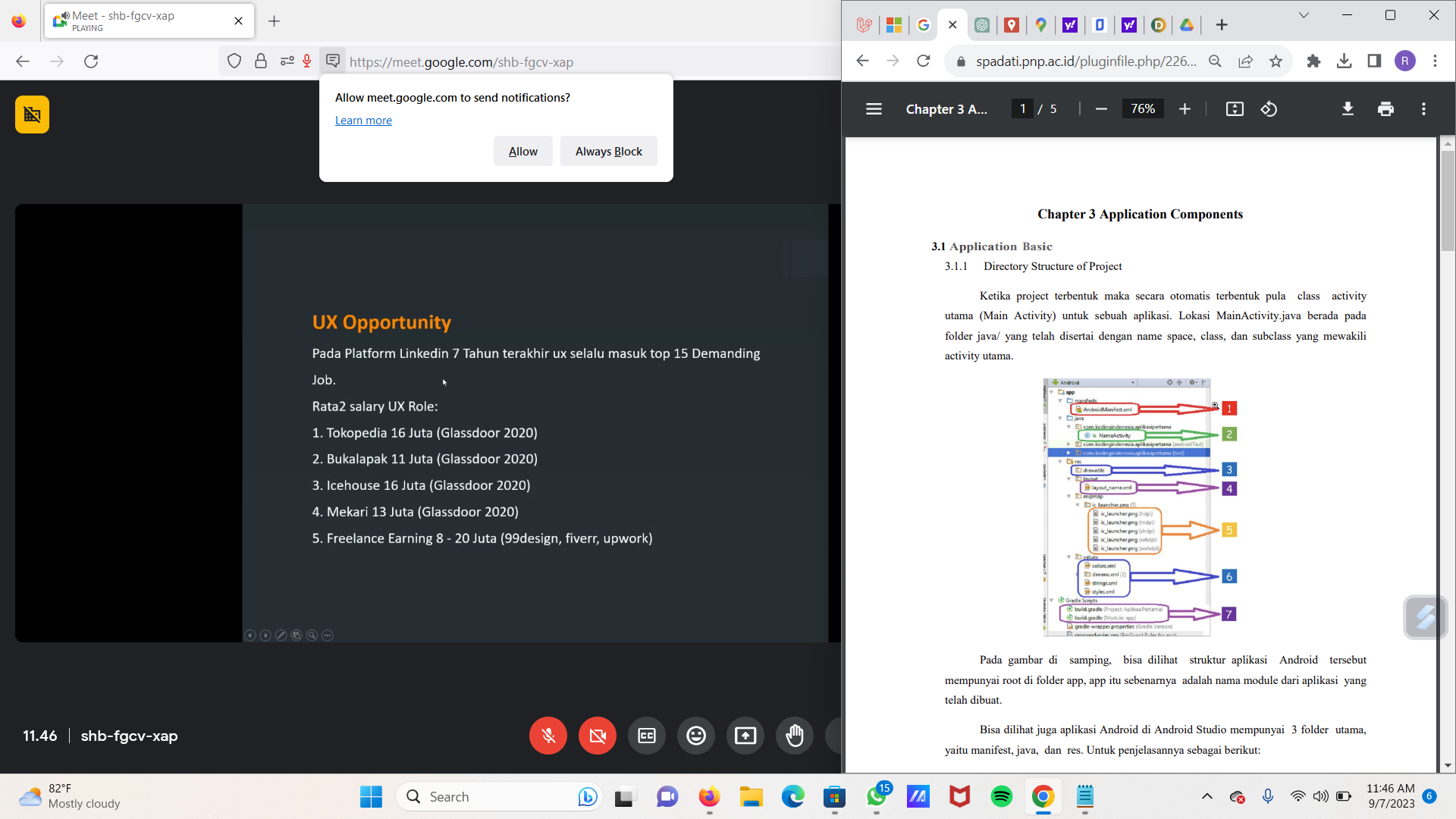
Task: Open Chrome three-dot menu
Action: (x=1435, y=61)
